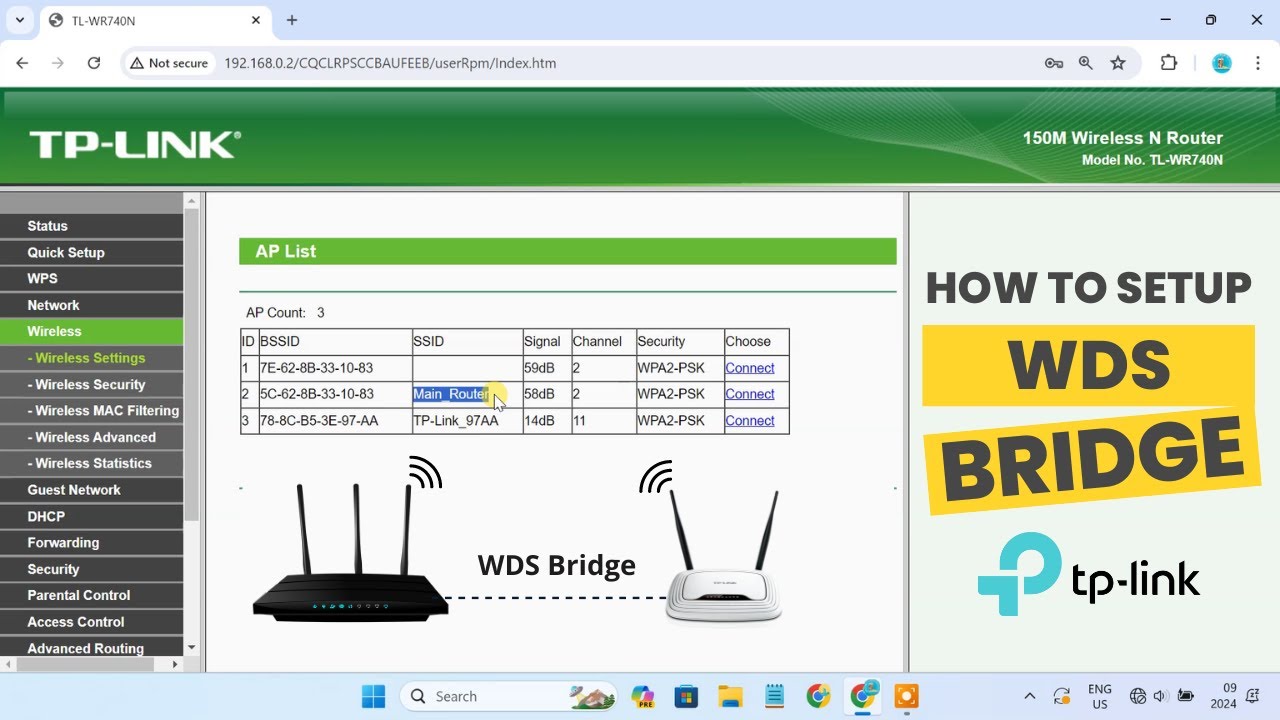Reload the router page

[94, 63]
